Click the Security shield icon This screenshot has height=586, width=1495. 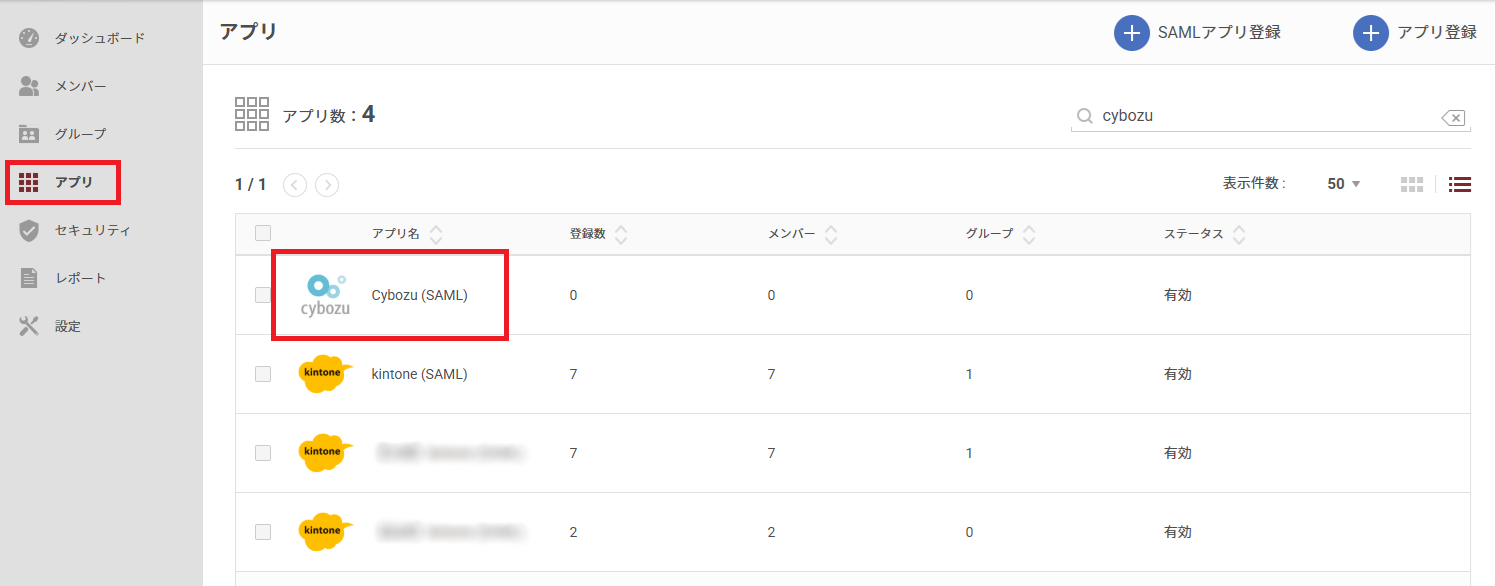point(29,230)
